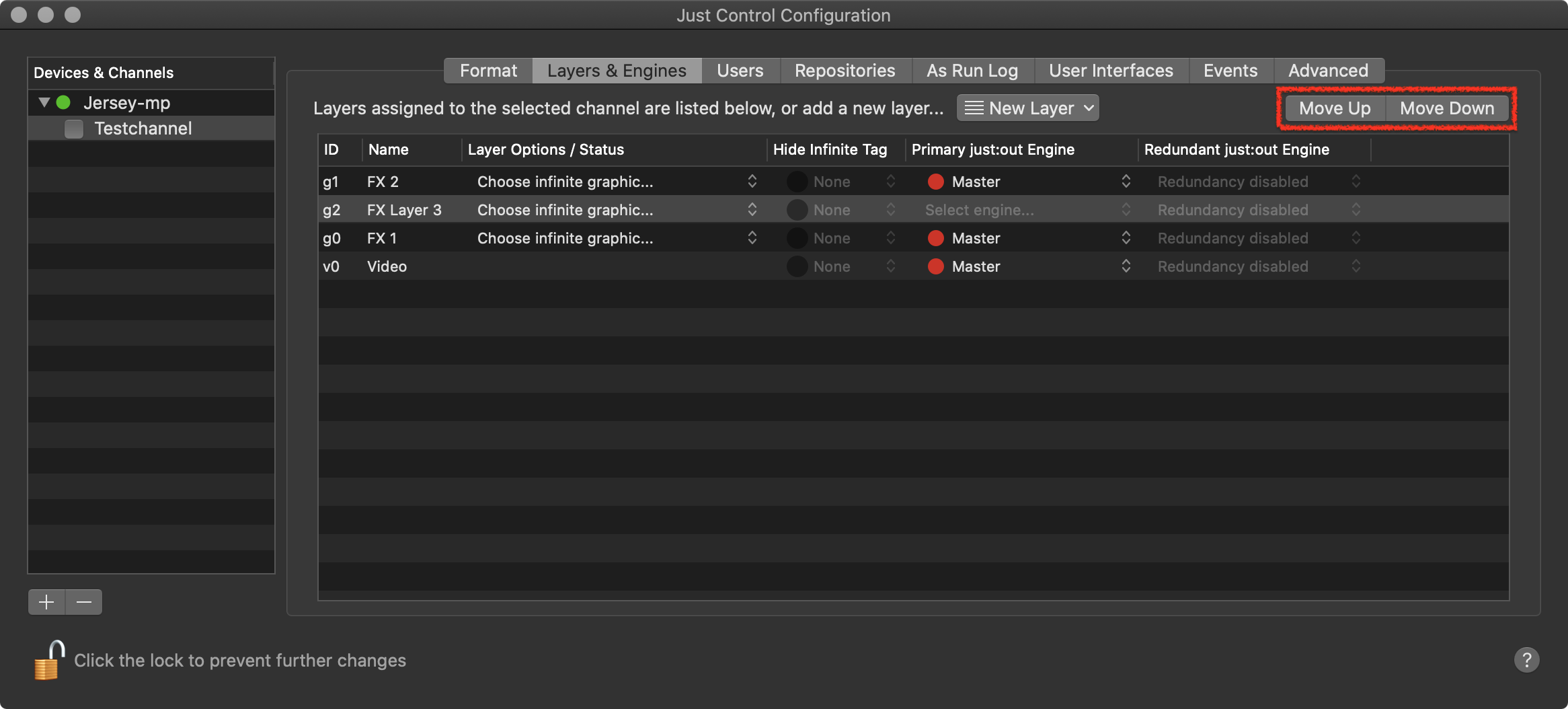Choose engine for FX Layer 3 via Select engine
This screenshot has width=1568, height=709.
point(1029,210)
